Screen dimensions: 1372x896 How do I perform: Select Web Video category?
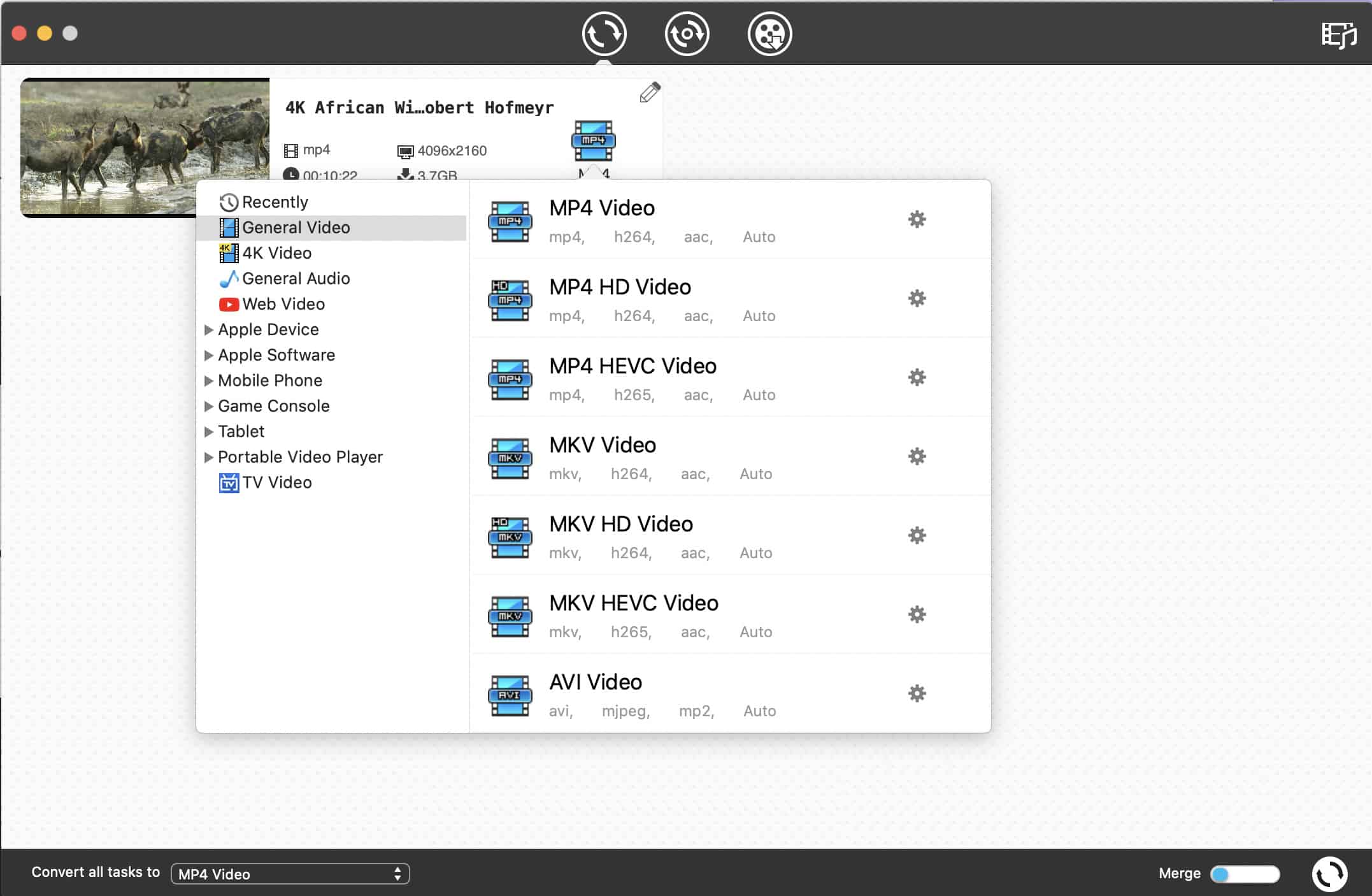[x=283, y=304]
